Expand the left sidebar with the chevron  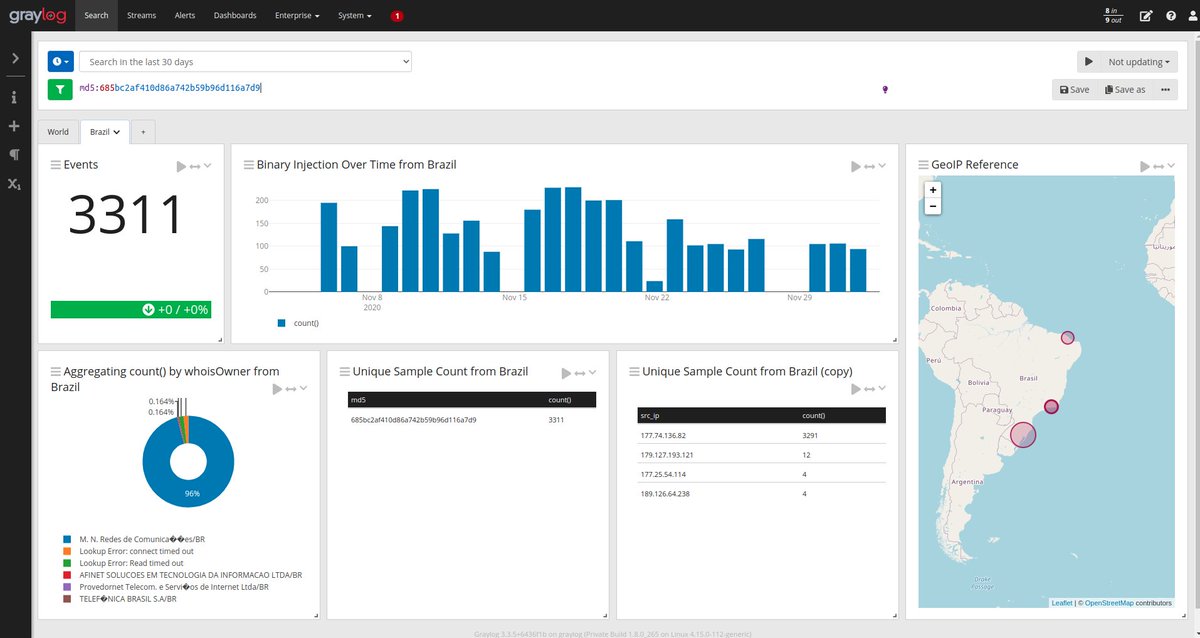[15, 59]
